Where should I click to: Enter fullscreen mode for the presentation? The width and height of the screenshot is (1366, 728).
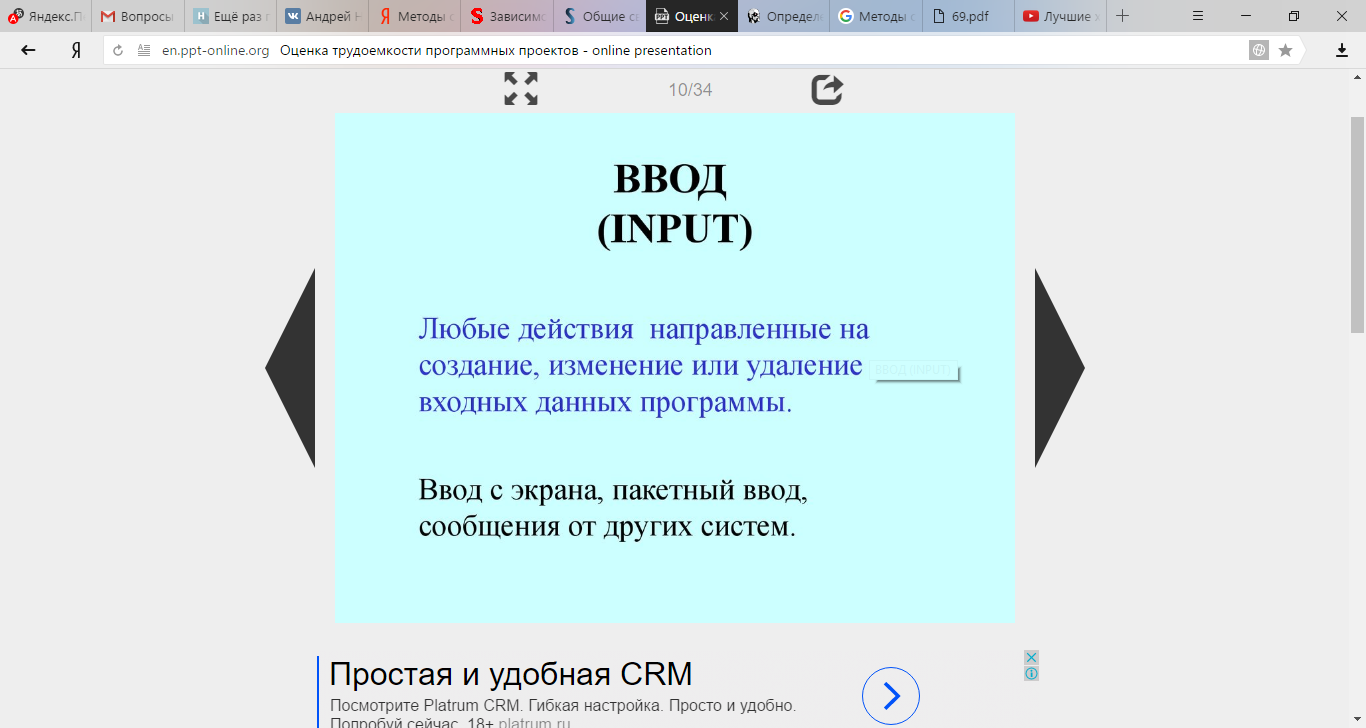[x=521, y=89]
